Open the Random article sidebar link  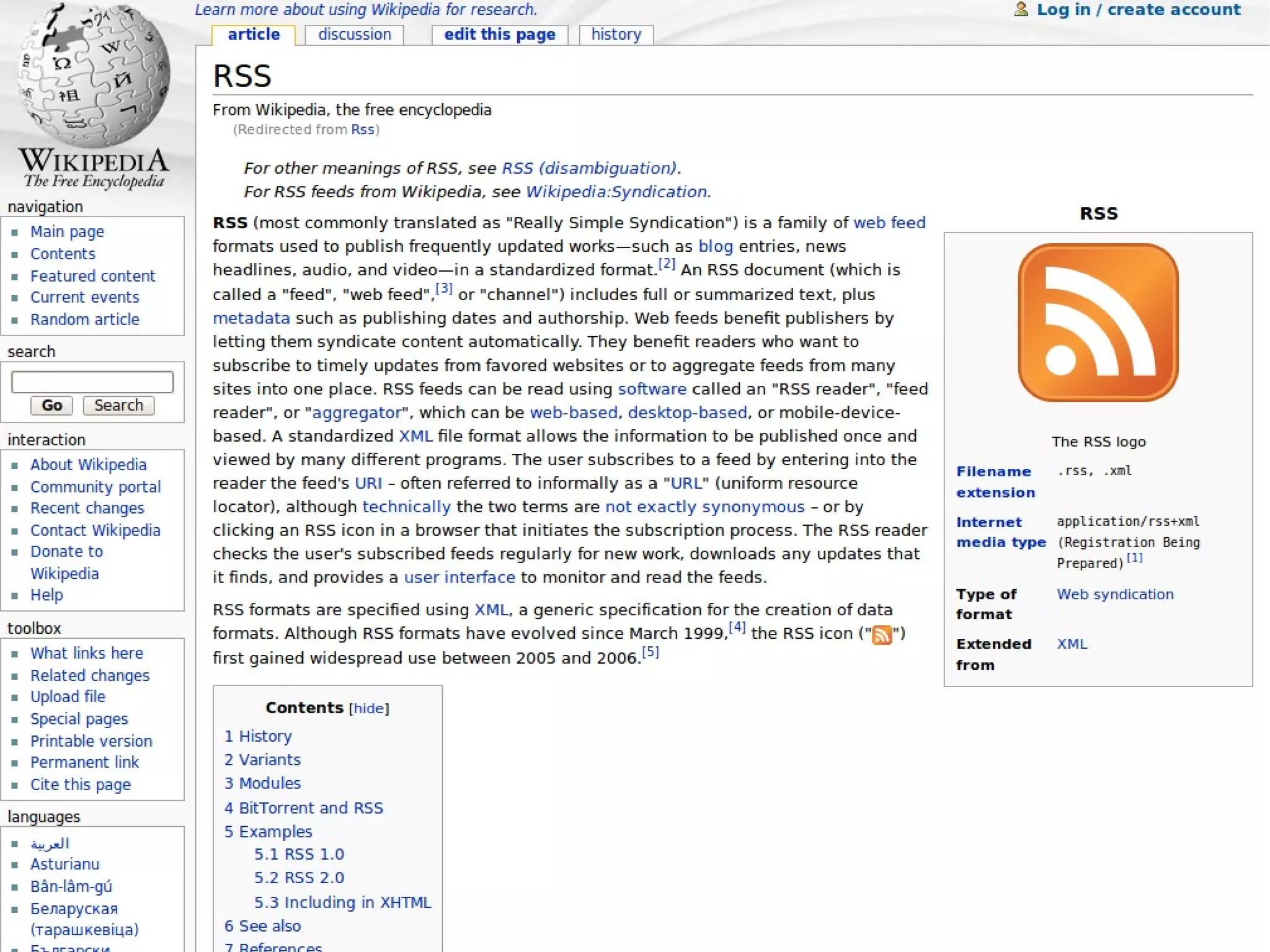tap(85, 319)
